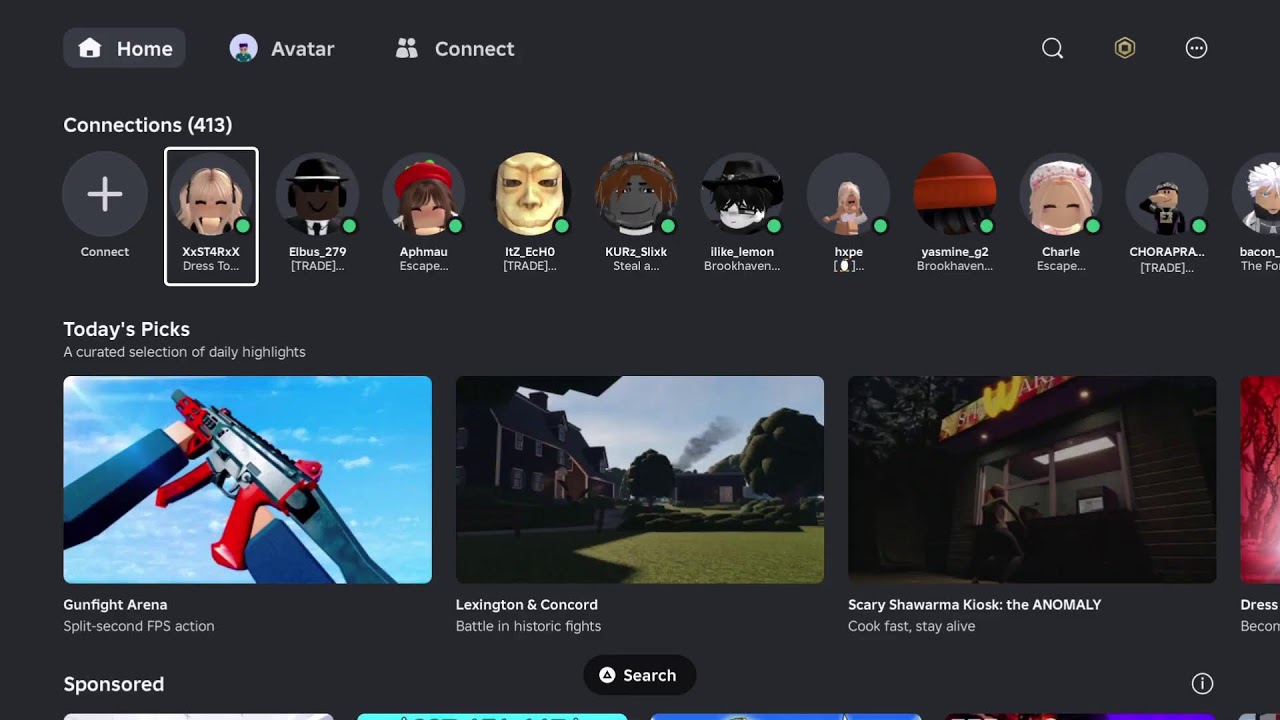Click the "A curated selection of daily highlights" text
Viewport: 1280px width, 720px height.
click(x=184, y=352)
